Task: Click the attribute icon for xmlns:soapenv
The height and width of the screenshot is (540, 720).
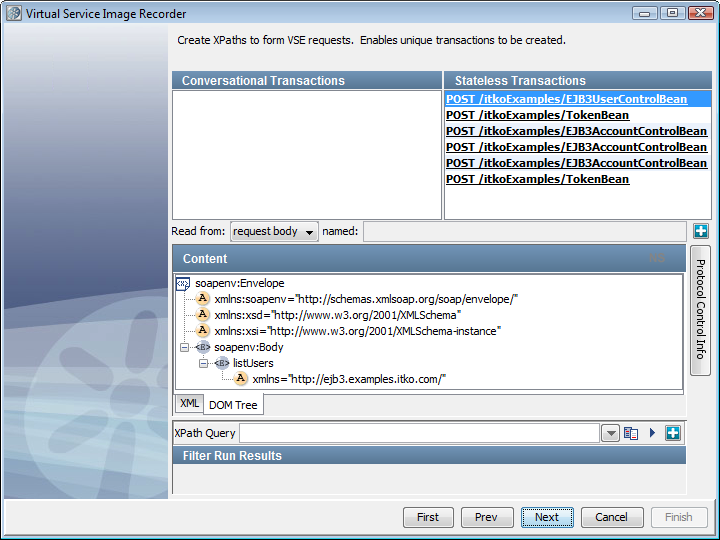Action: pos(202,299)
